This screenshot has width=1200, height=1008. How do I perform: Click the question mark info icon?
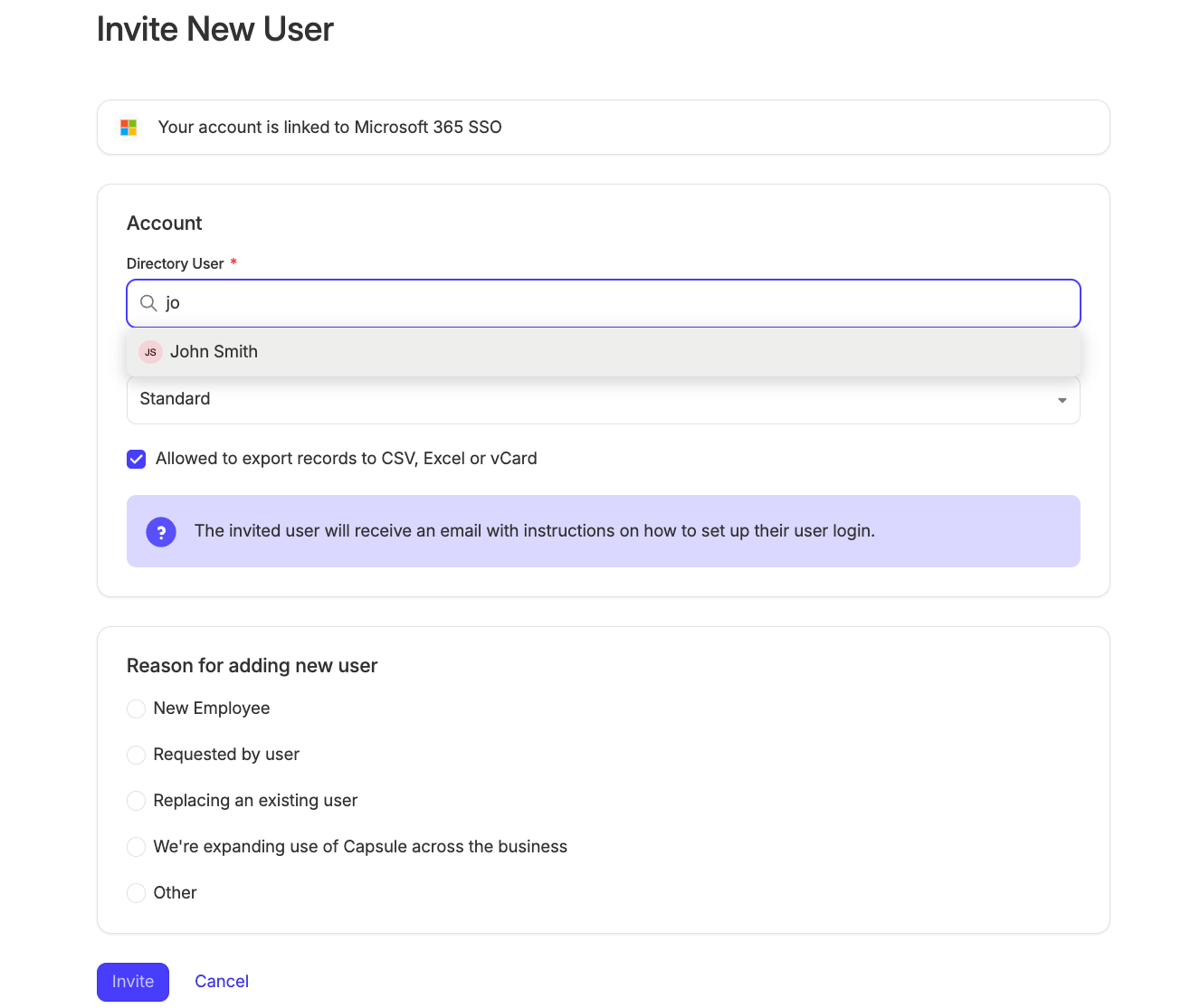coord(161,531)
